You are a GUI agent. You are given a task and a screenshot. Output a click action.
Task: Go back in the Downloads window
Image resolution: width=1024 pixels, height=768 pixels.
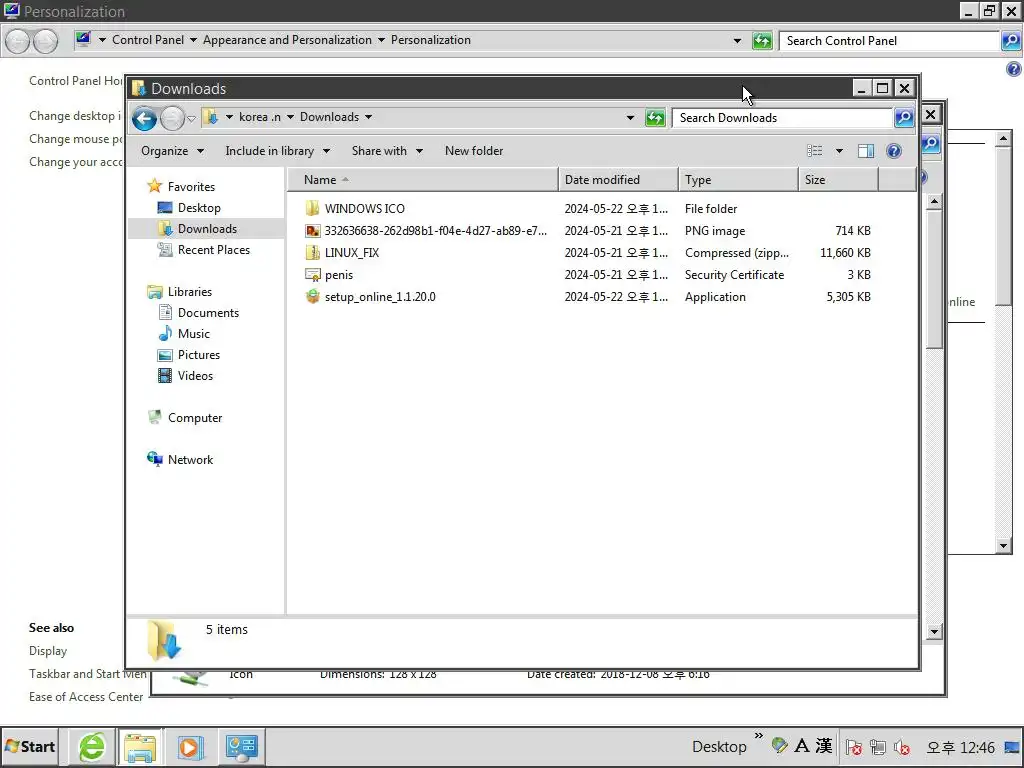[x=144, y=118]
